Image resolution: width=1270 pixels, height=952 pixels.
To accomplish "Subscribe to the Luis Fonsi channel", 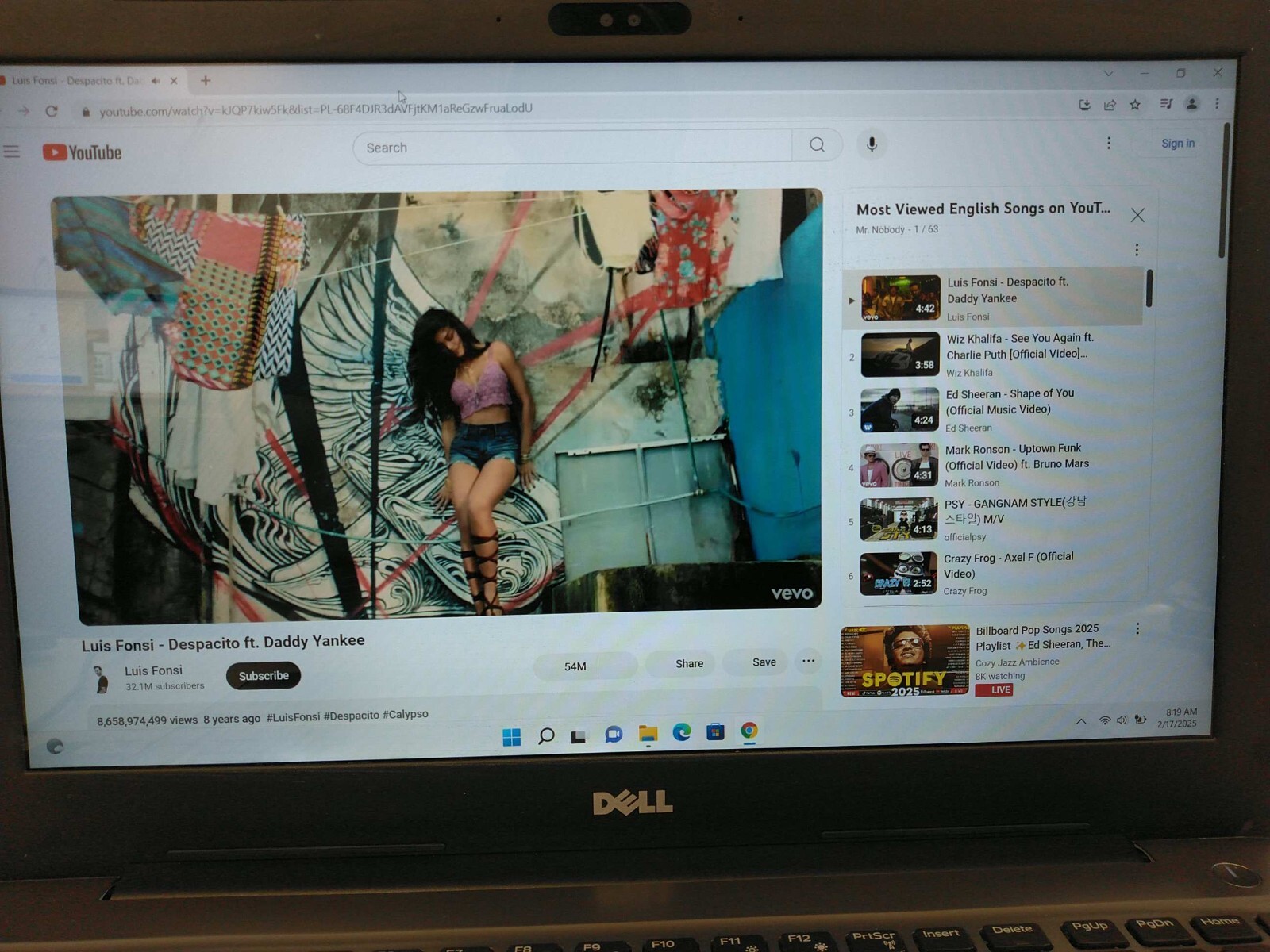I will (x=264, y=675).
